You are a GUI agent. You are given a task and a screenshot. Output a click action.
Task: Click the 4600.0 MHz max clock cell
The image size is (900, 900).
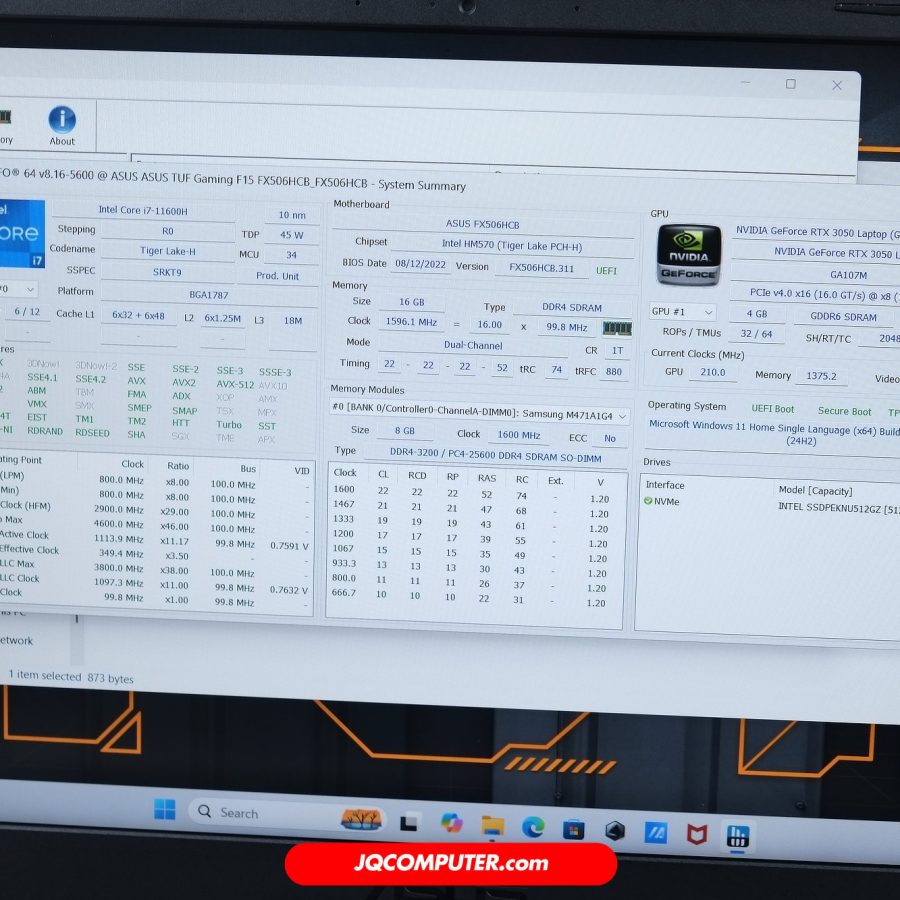pos(118,523)
